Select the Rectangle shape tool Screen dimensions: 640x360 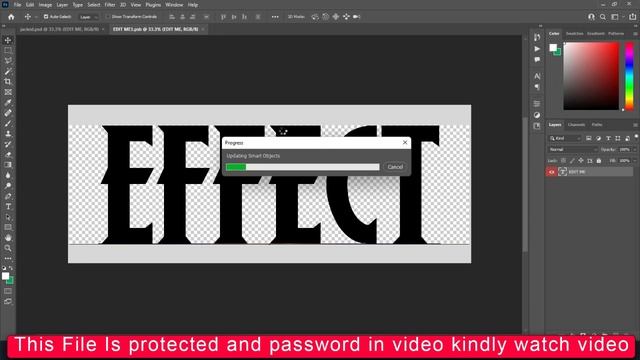[x=8, y=227]
